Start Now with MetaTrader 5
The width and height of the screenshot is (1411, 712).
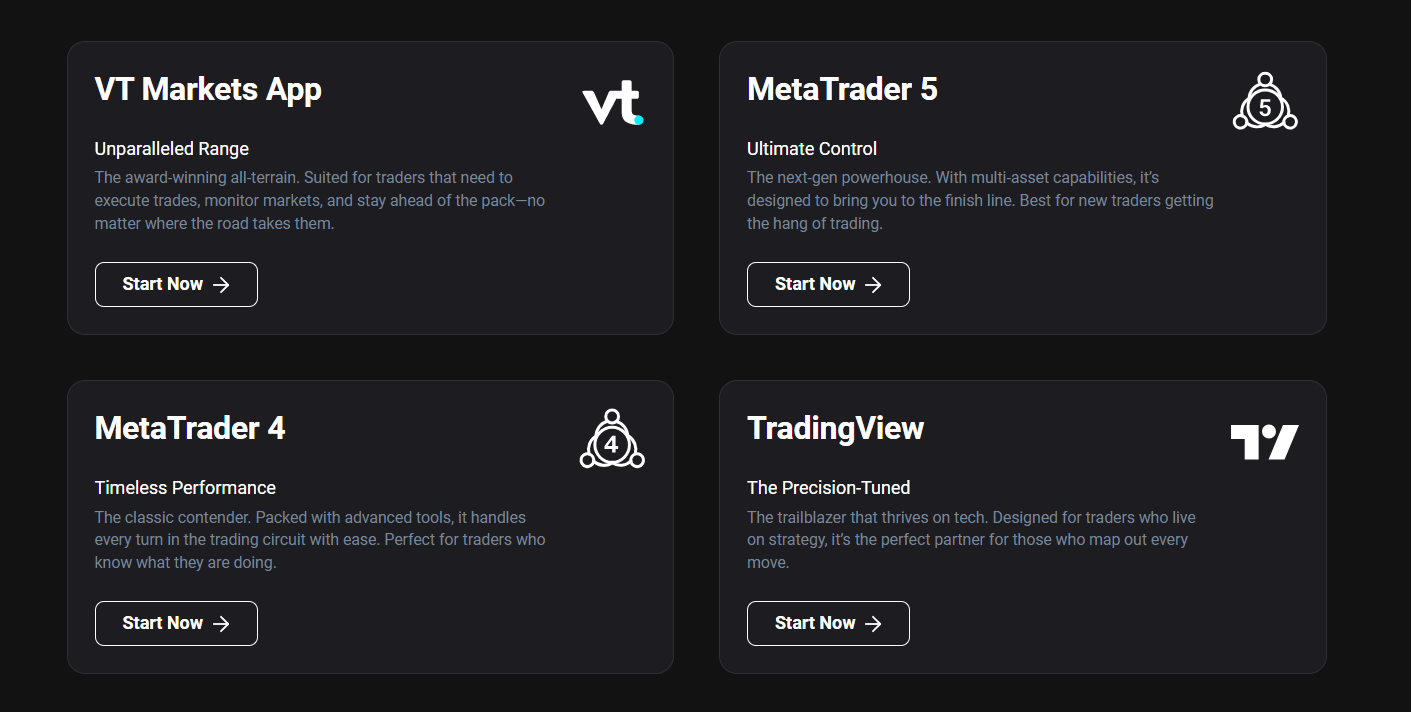[828, 284]
